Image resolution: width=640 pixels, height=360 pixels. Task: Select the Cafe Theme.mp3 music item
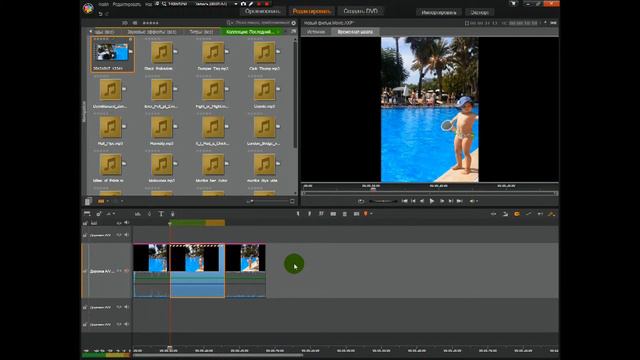tap(264, 55)
